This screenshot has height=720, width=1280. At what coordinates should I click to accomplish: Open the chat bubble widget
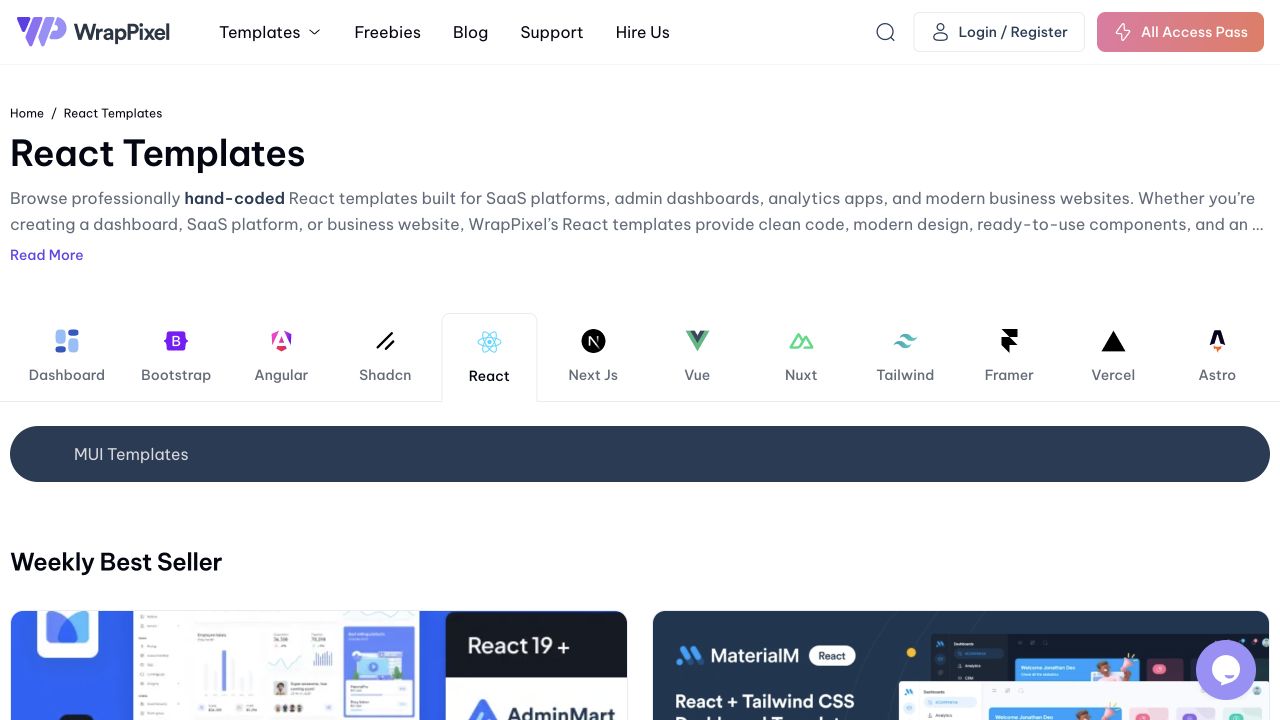pos(1226,670)
